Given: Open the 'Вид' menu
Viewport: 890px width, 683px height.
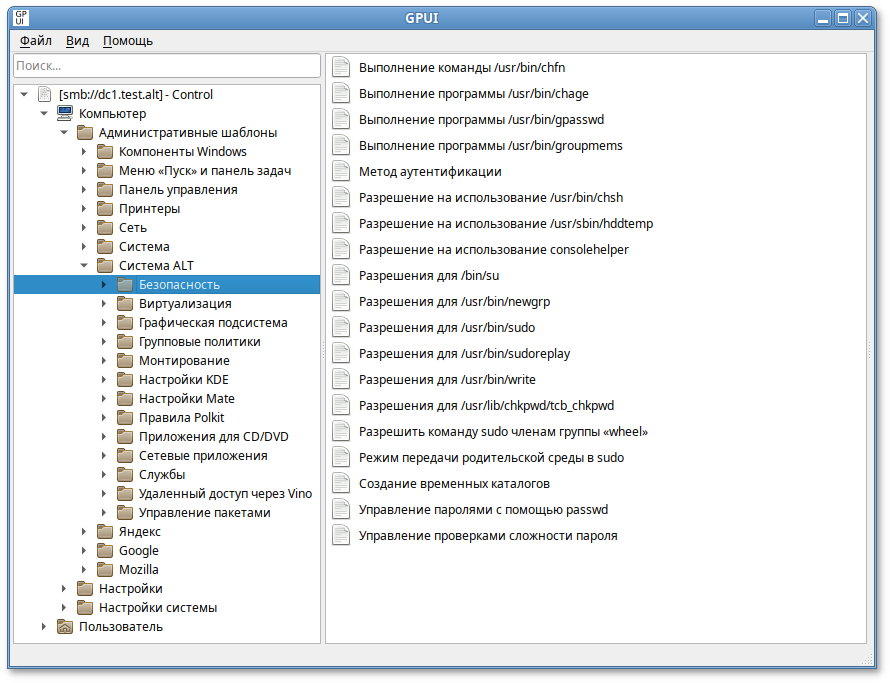Looking at the screenshot, I should pyautogui.click(x=77, y=41).
